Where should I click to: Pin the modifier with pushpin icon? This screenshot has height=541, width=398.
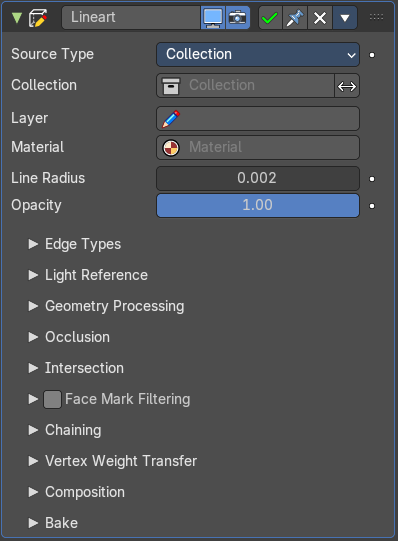(295, 18)
